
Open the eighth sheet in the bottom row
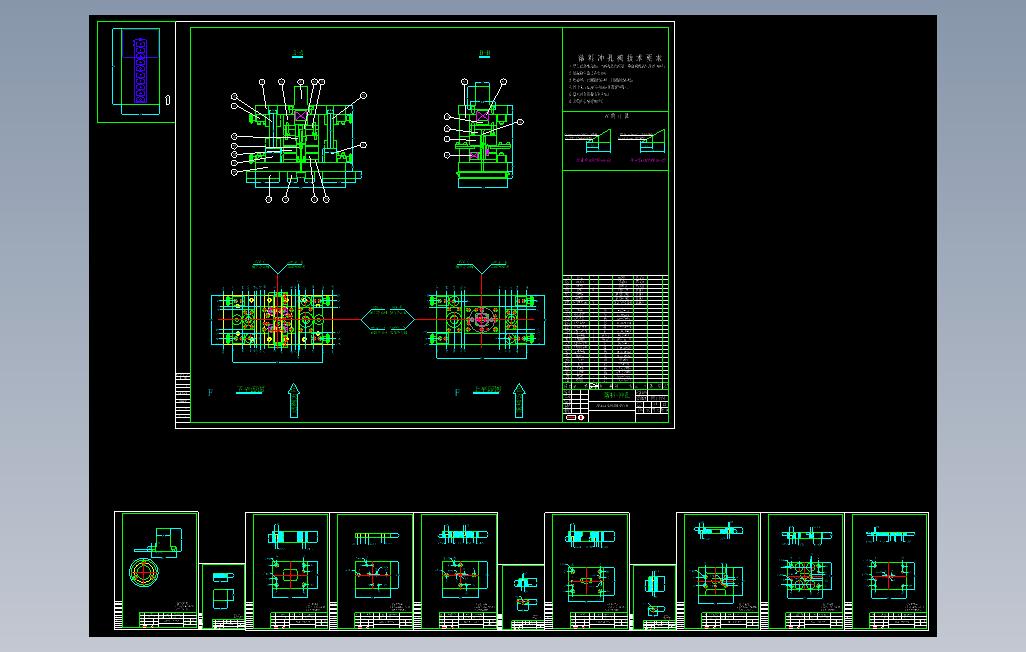pyautogui.click(x=653, y=597)
